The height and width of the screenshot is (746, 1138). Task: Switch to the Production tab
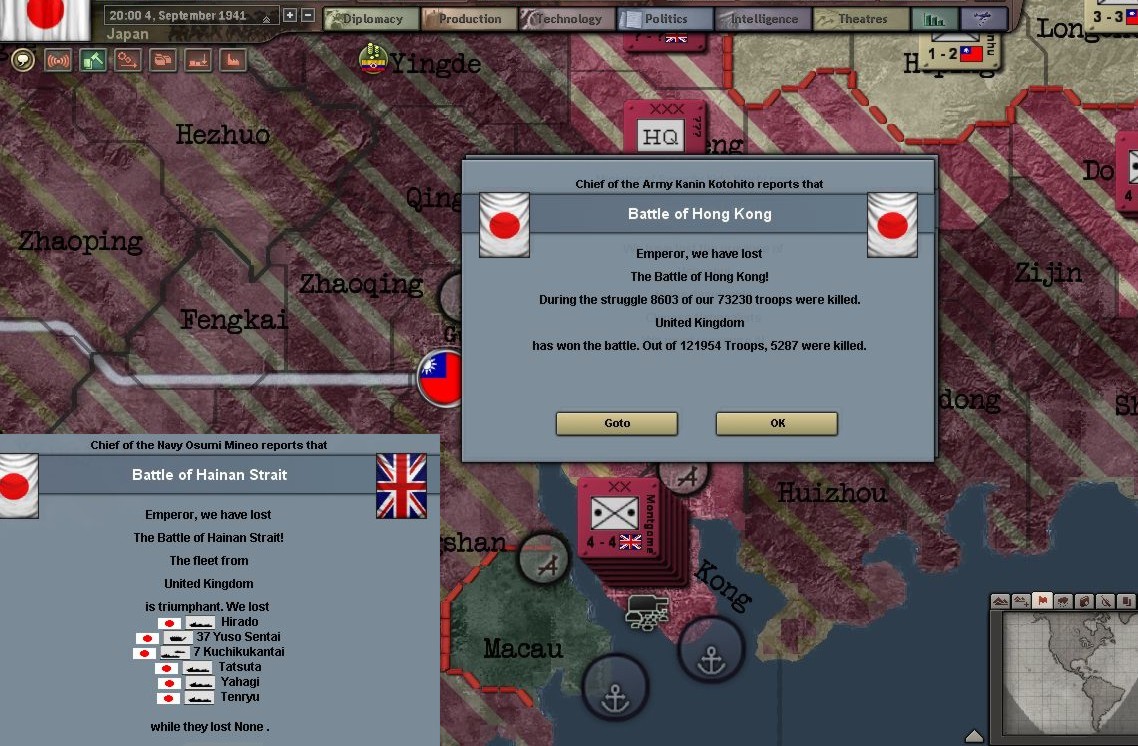467,19
